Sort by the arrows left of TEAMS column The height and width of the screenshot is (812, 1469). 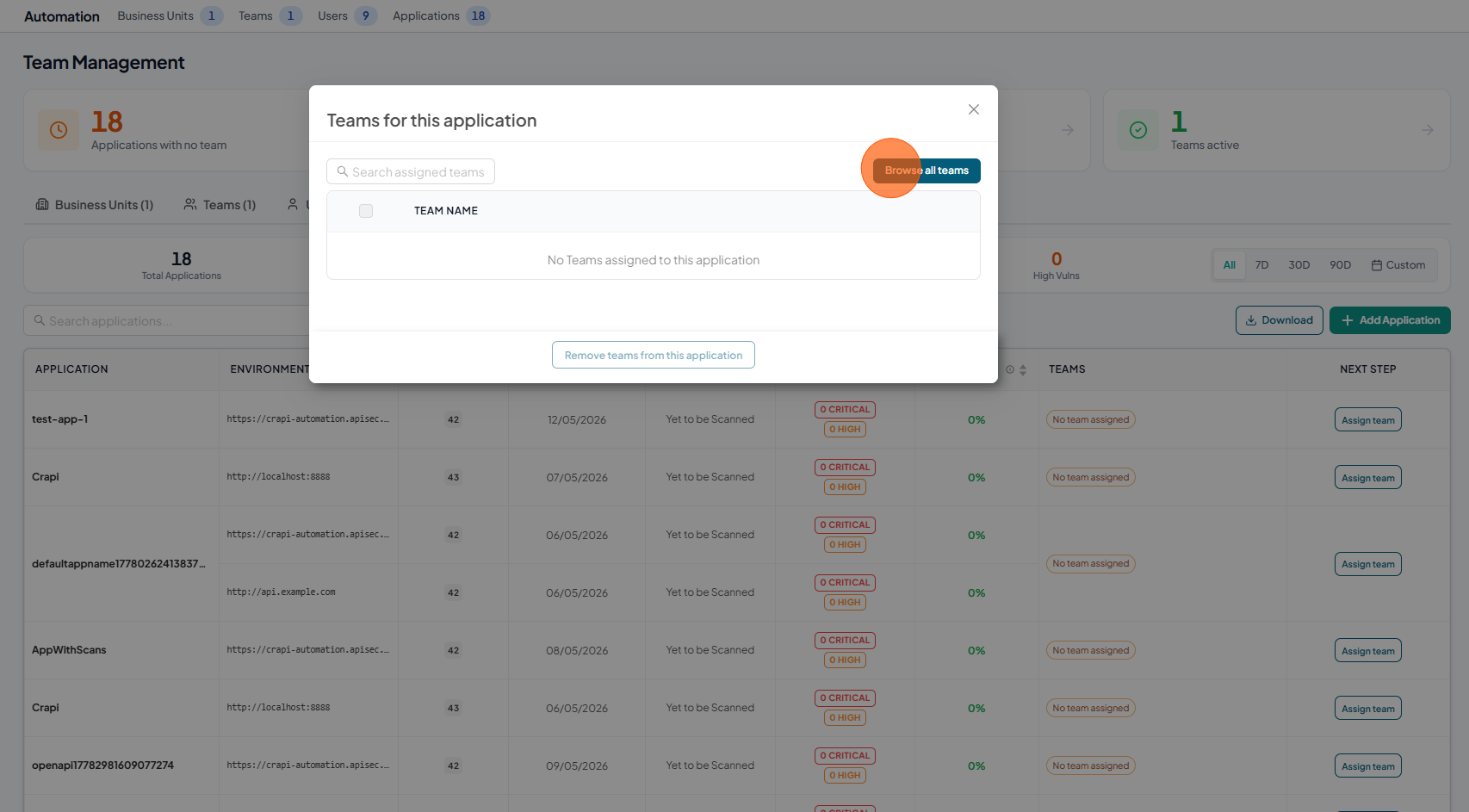[1023, 369]
